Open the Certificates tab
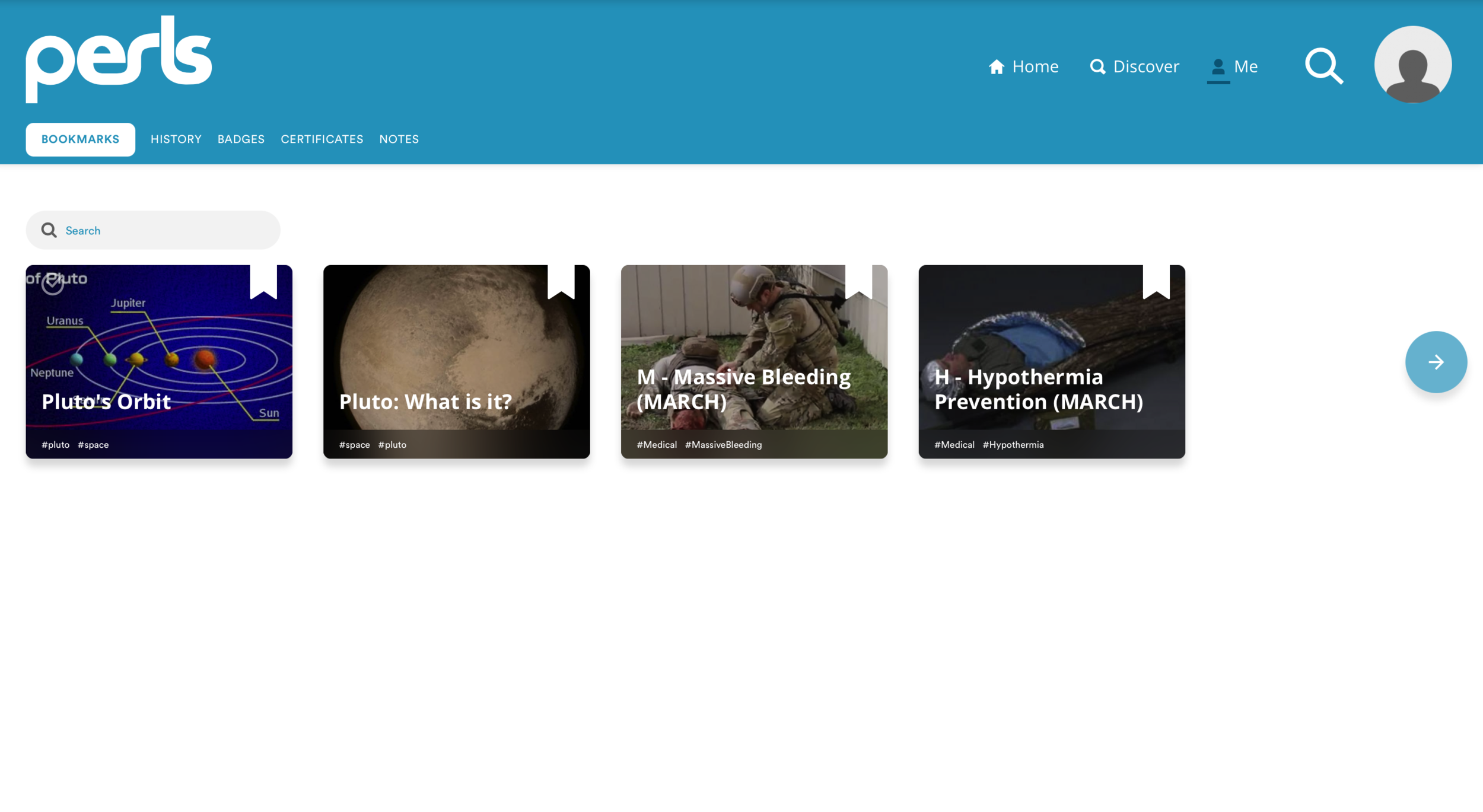The height and width of the screenshot is (812, 1483). tap(322, 139)
